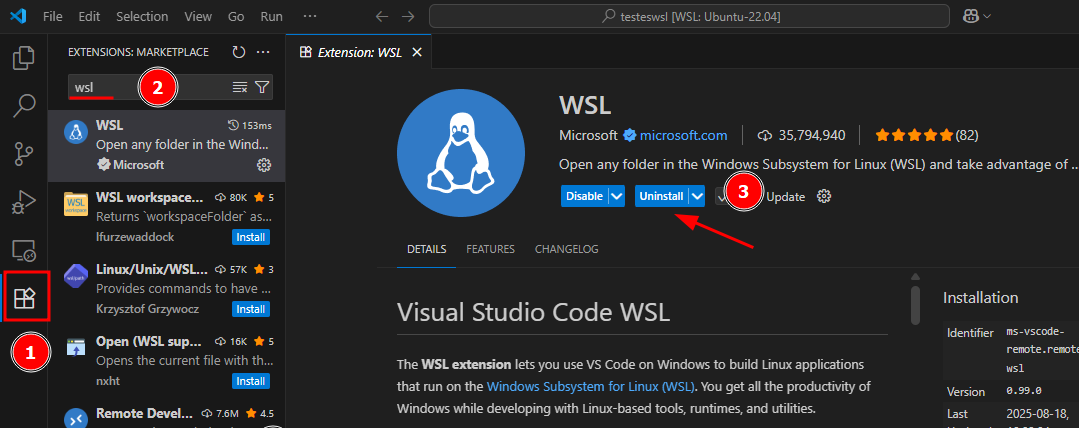Install the WSL workspaceFolder extension

coord(250,237)
